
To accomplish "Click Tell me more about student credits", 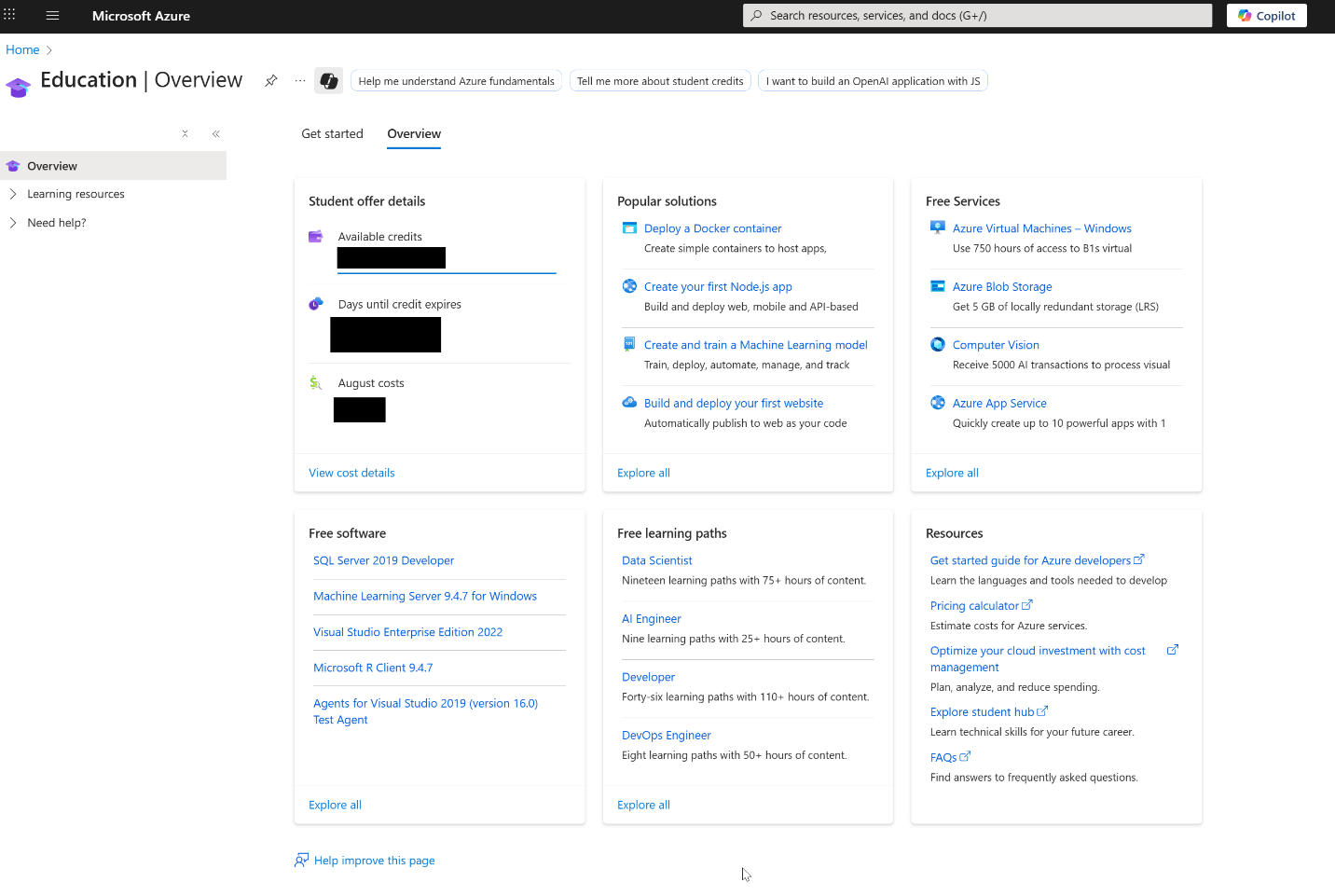I will [659, 81].
